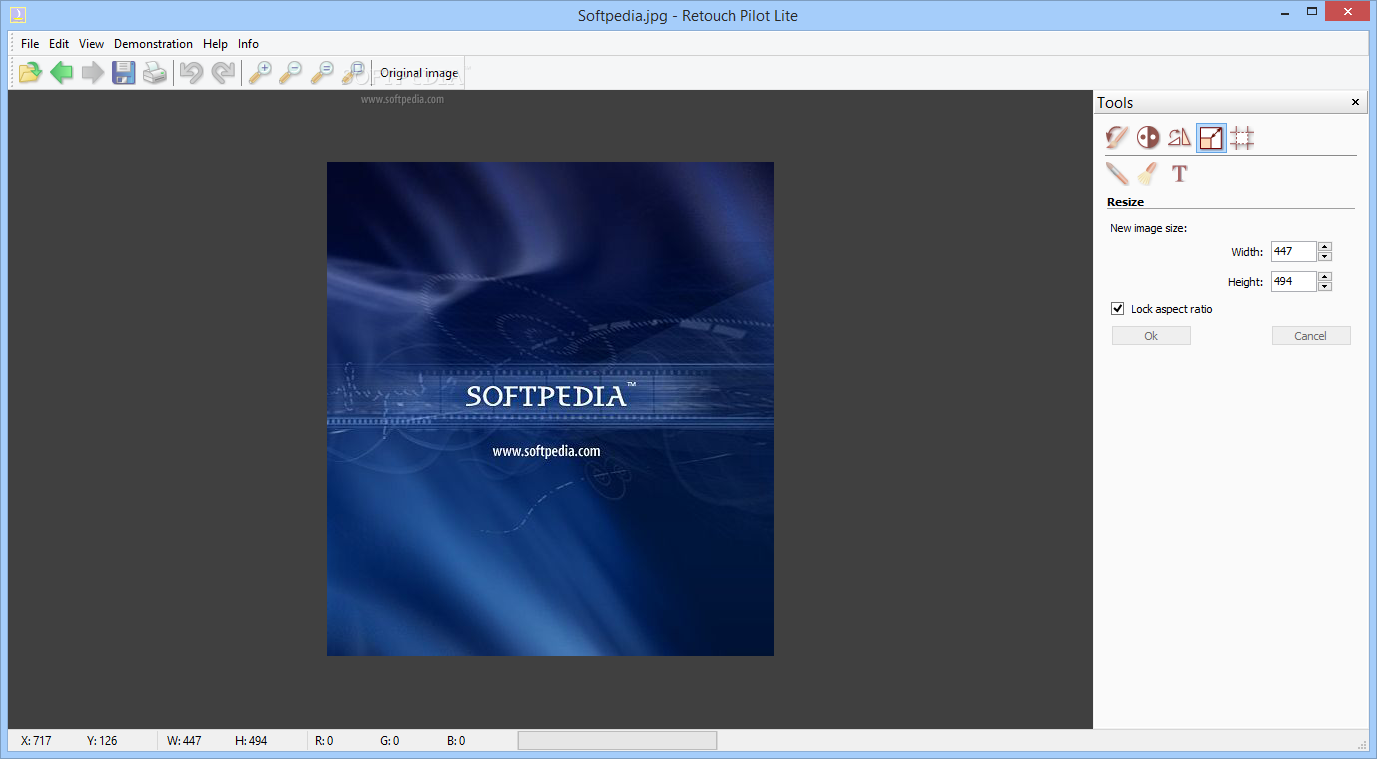Click into the Width input field
Viewport: 1377px width, 759px height.
(1294, 252)
